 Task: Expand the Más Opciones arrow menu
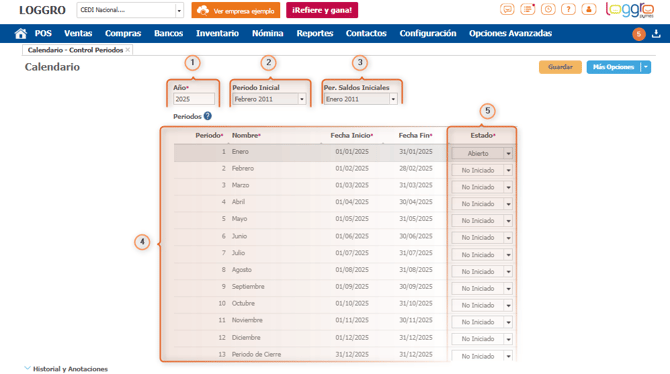(646, 67)
